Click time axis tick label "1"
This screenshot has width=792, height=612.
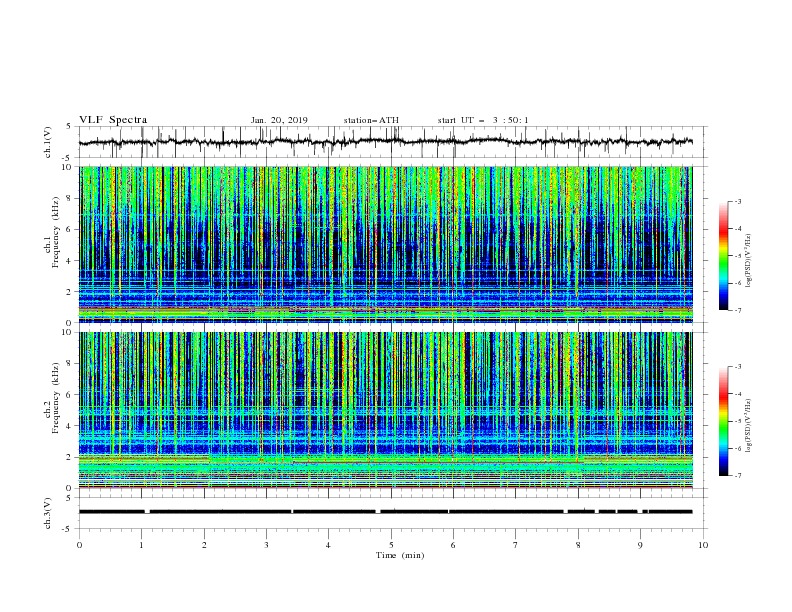141,545
